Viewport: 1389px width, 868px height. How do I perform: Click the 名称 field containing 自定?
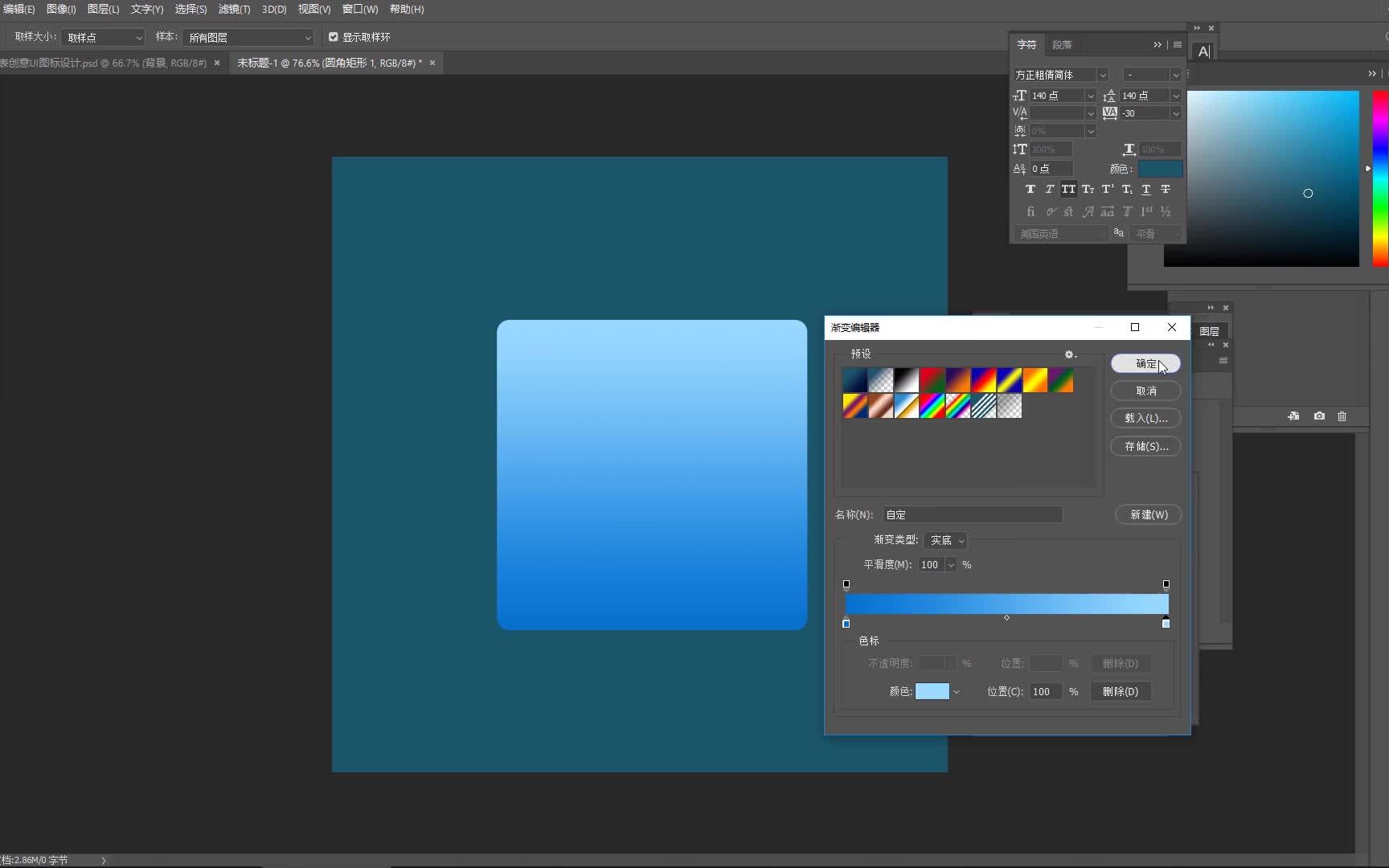click(x=973, y=515)
